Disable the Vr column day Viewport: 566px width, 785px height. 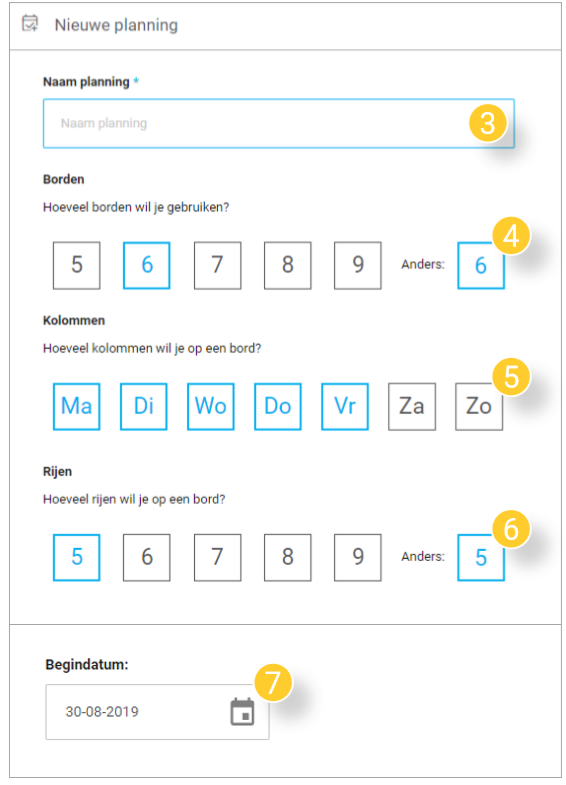pos(345,407)
